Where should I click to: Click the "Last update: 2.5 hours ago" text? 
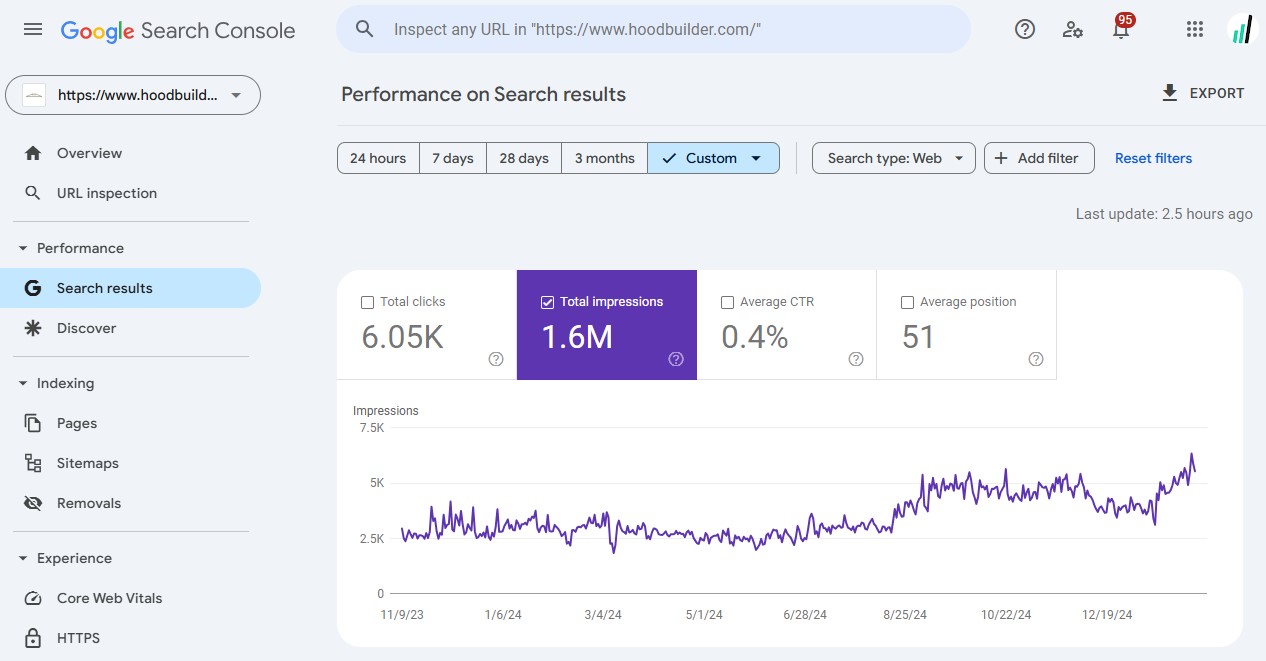click(x=1164, y=214)
